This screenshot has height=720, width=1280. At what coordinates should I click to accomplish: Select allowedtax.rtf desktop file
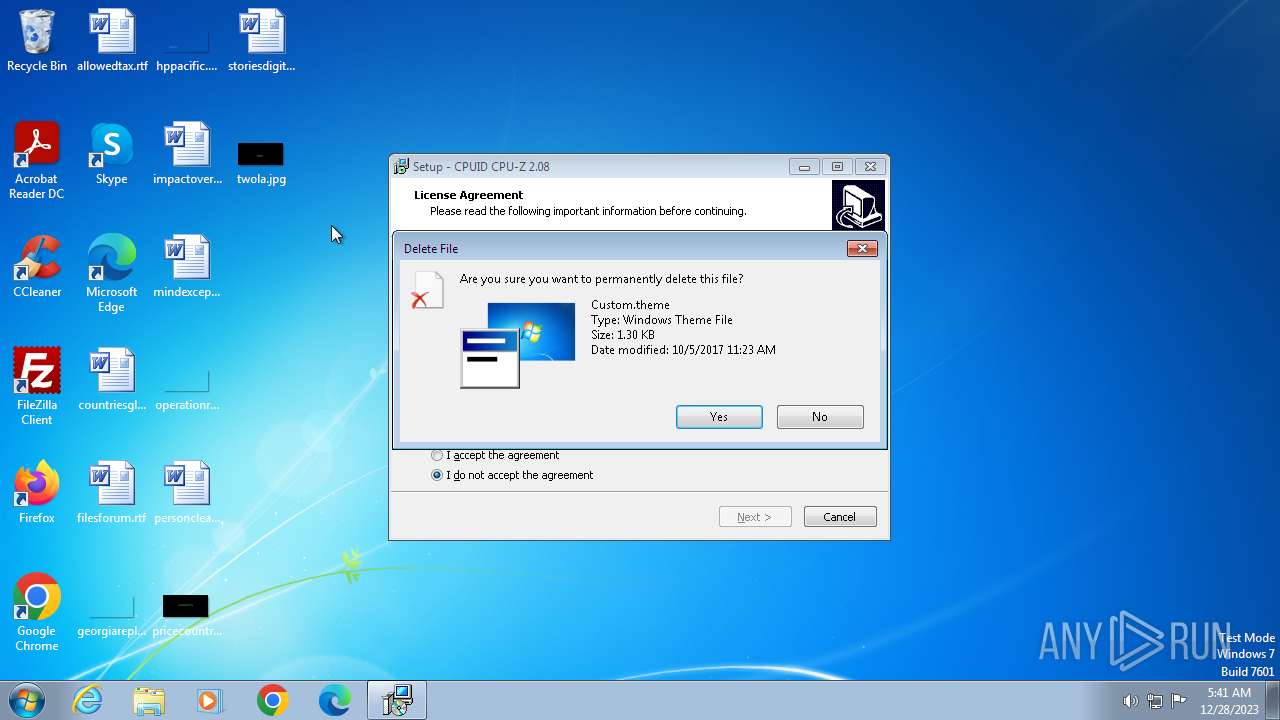112,41
